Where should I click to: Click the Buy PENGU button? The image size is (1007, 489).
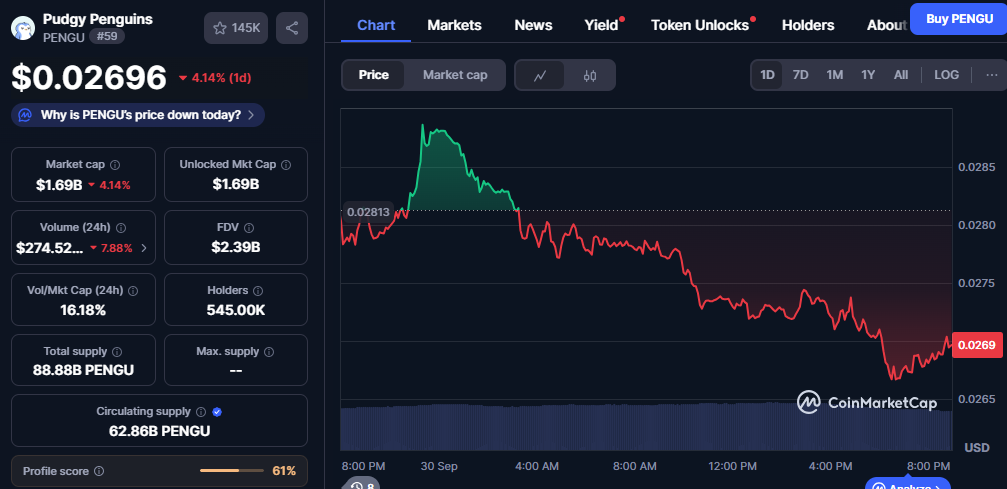point(958,18)
